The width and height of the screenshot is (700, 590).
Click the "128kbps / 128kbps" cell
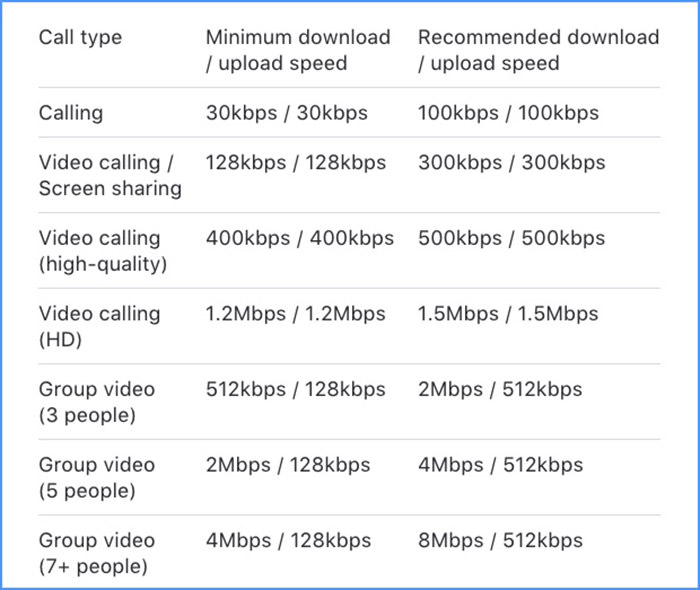coord(296,162)
